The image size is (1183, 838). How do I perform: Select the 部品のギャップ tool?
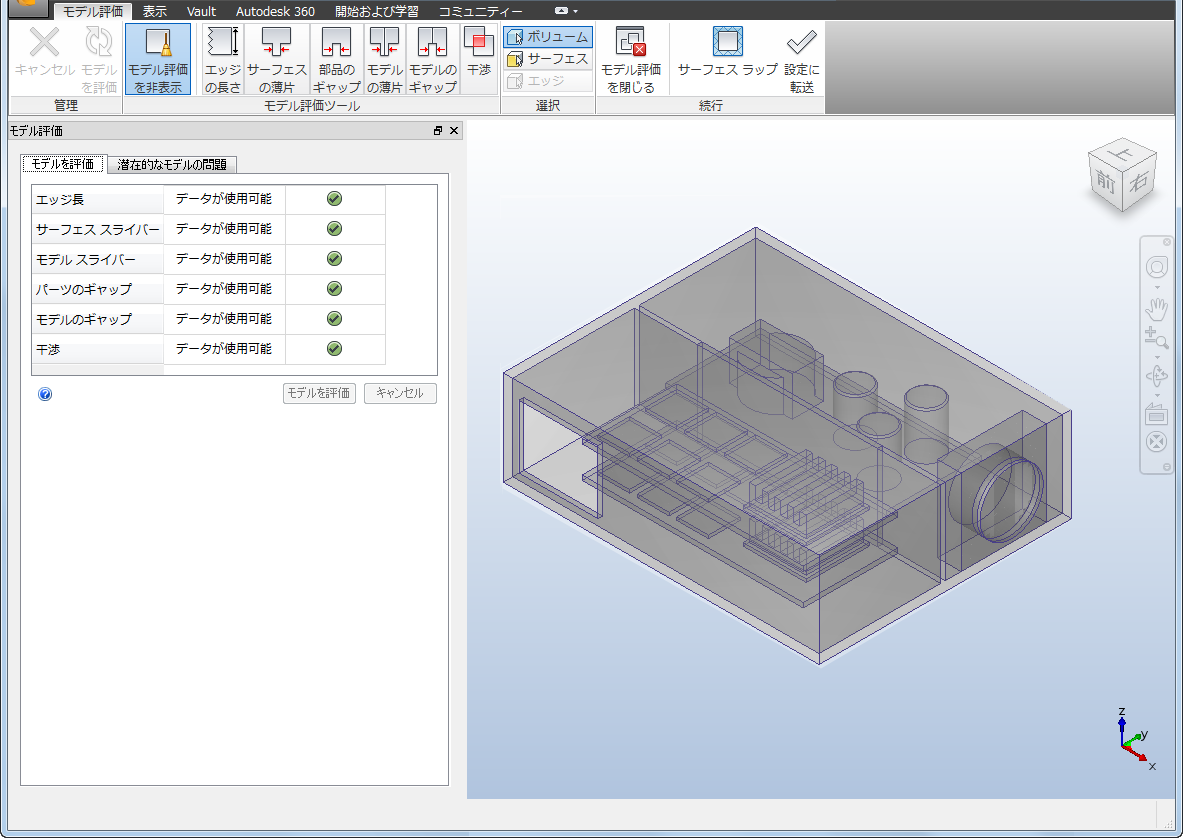pyautogui.click(x=336, y=59)
